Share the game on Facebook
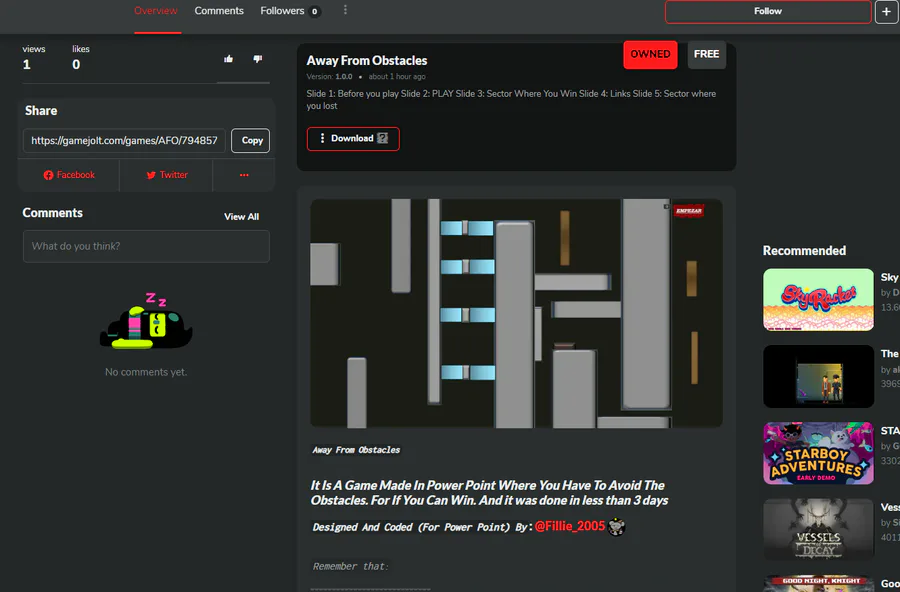The width and height of the screenshot is (900, 592). point(69,175)
